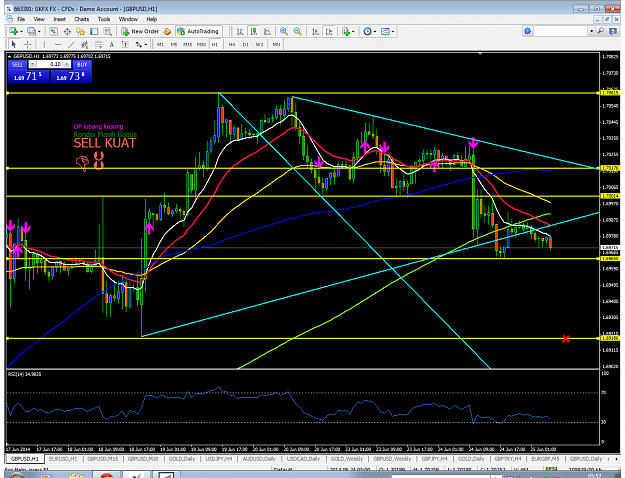The width and height of the screenshot is (625, 478).
Task: Open the Help menu
Action: [151, 19]
